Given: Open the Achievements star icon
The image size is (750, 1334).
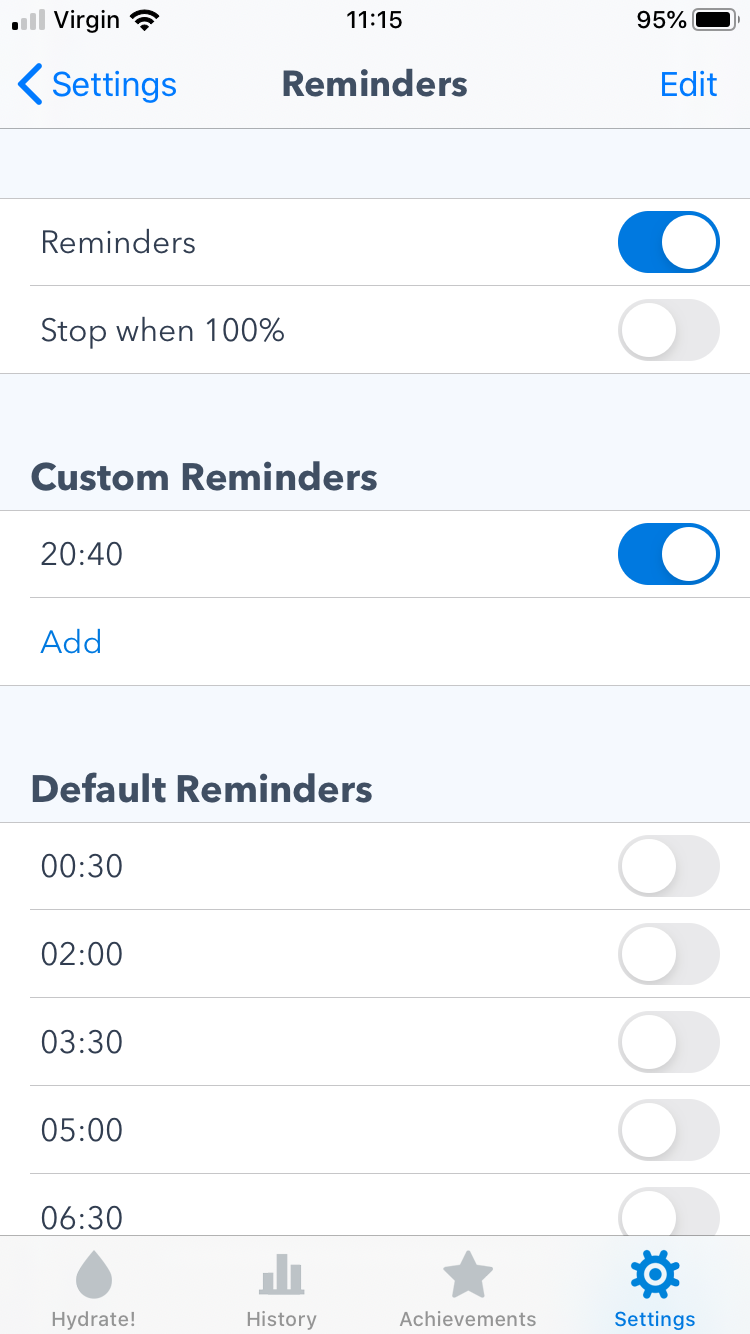Looking at the screenshot, I should [467, 1276].
